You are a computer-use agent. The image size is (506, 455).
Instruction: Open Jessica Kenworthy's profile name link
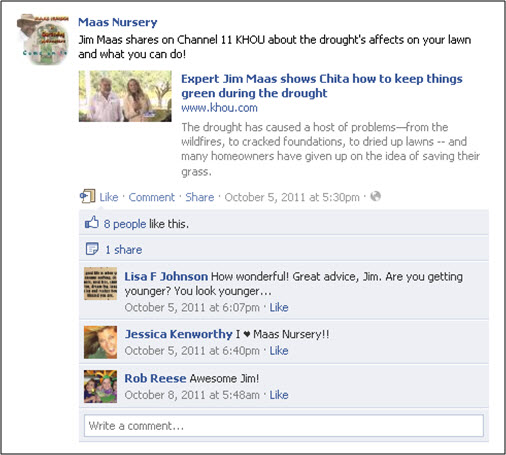tap(179, 334)
